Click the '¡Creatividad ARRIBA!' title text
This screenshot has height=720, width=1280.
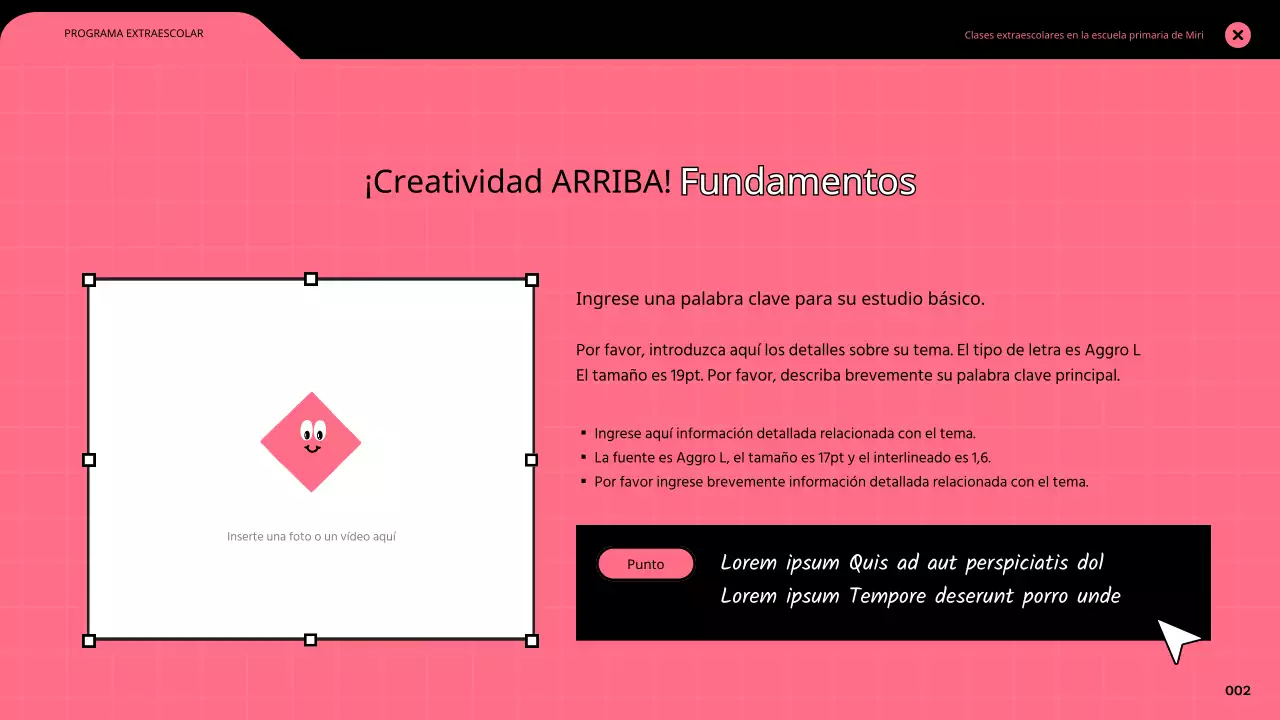point(517,182)
